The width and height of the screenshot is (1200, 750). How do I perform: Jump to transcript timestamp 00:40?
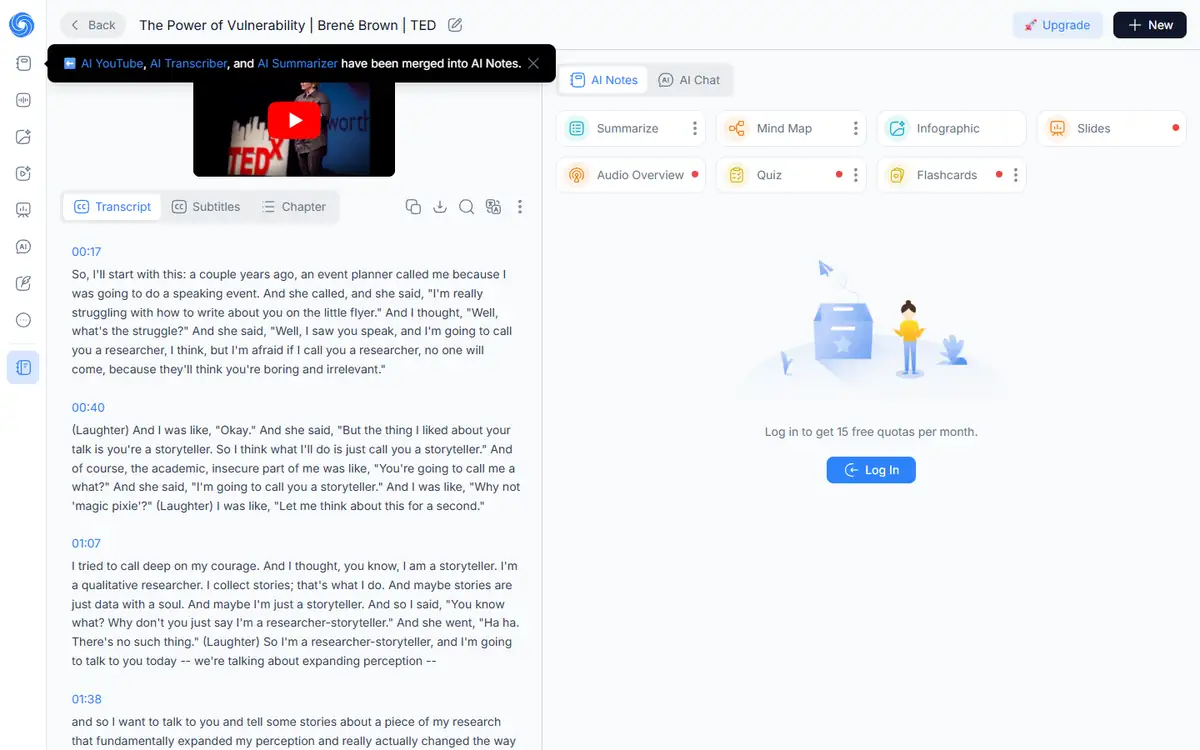coord(88,407)
